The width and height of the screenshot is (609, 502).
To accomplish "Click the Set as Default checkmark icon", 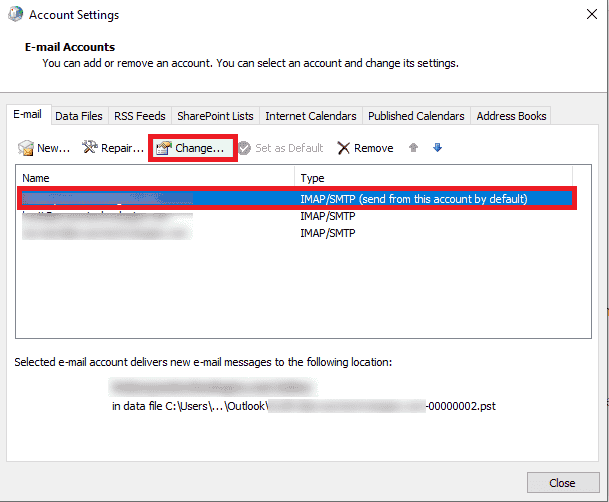I will (244, 148).
